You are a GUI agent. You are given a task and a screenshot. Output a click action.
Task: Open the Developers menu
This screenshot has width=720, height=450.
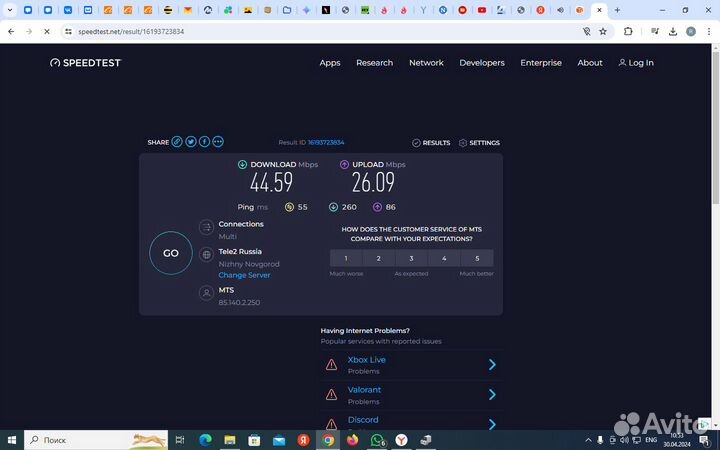[x=482, y=63]
